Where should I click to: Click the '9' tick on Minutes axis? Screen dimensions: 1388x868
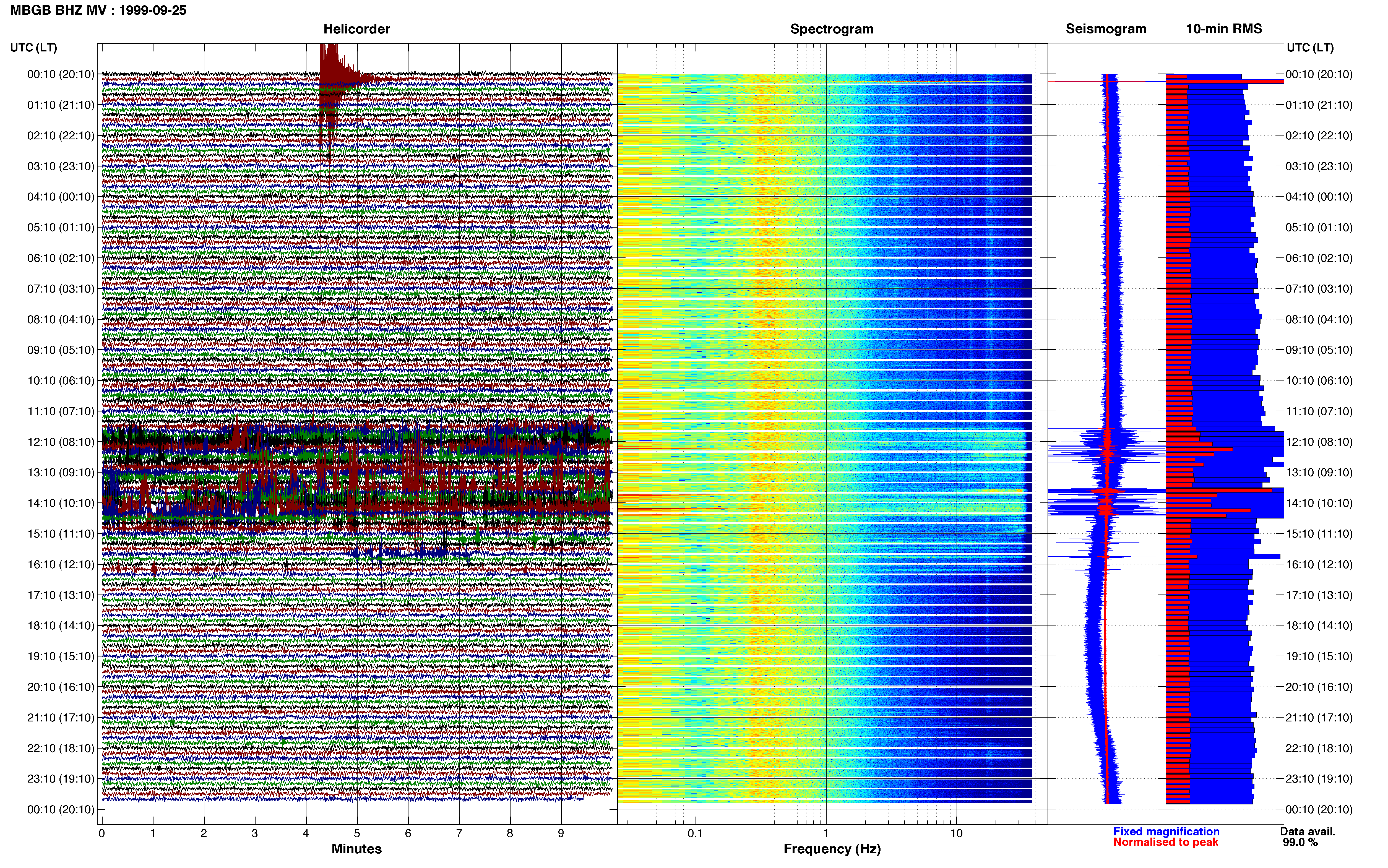coord(561,833)
